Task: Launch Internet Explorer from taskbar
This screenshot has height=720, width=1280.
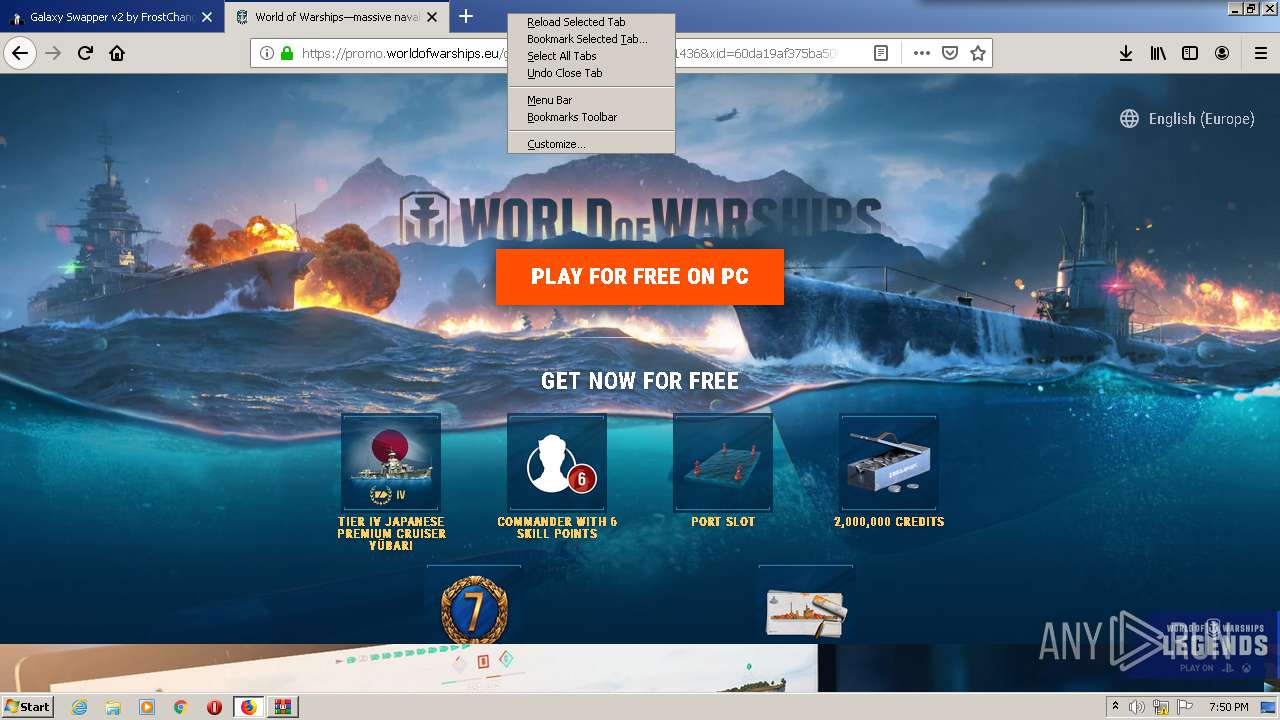Action: (x=79, y=707)
